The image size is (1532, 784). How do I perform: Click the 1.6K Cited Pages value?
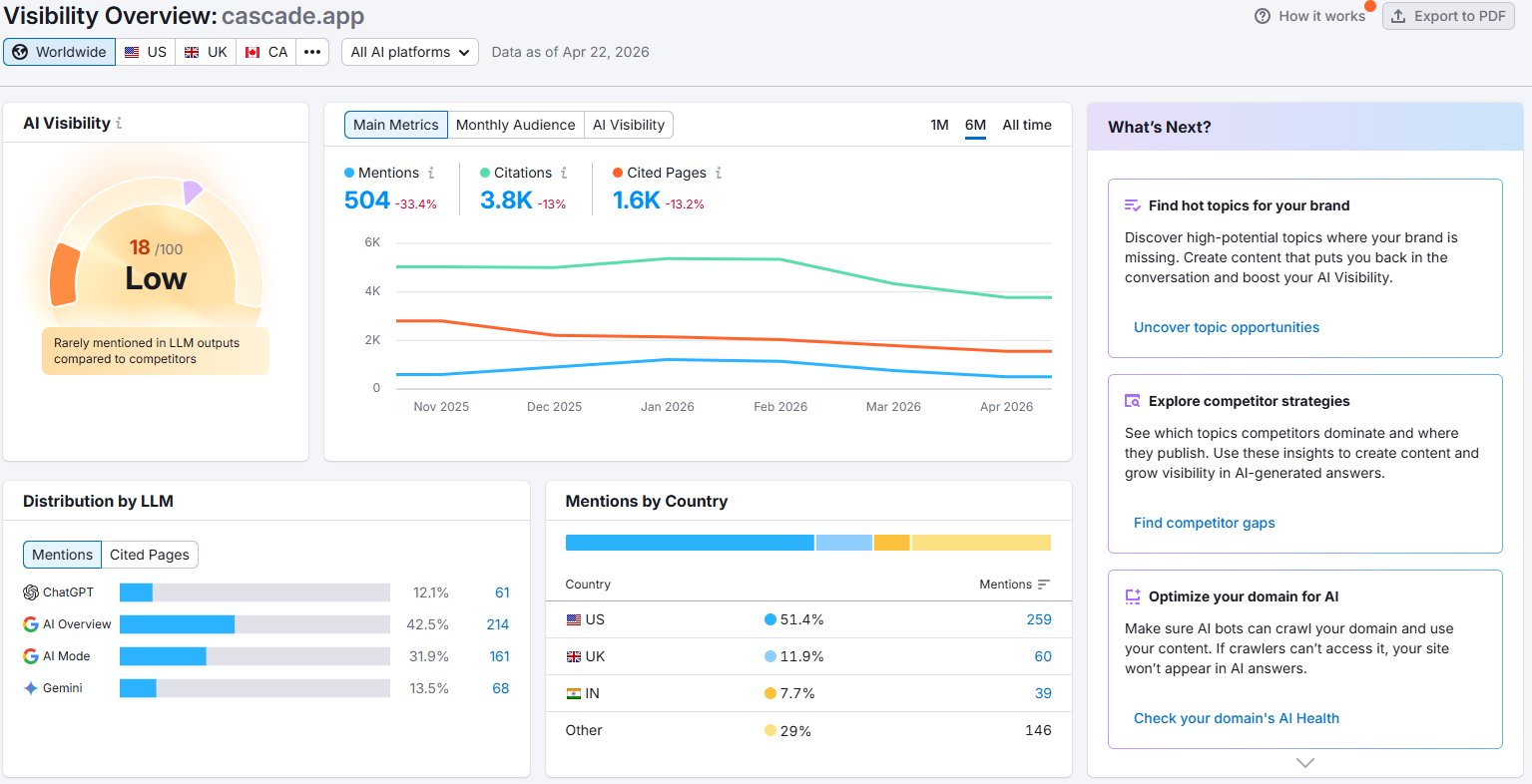click(637, 200)
